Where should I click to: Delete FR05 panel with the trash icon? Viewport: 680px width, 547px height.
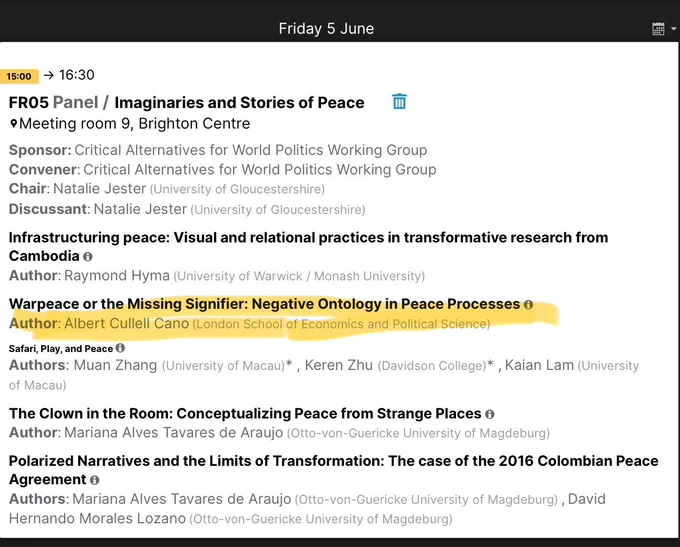tap(399, 102)
